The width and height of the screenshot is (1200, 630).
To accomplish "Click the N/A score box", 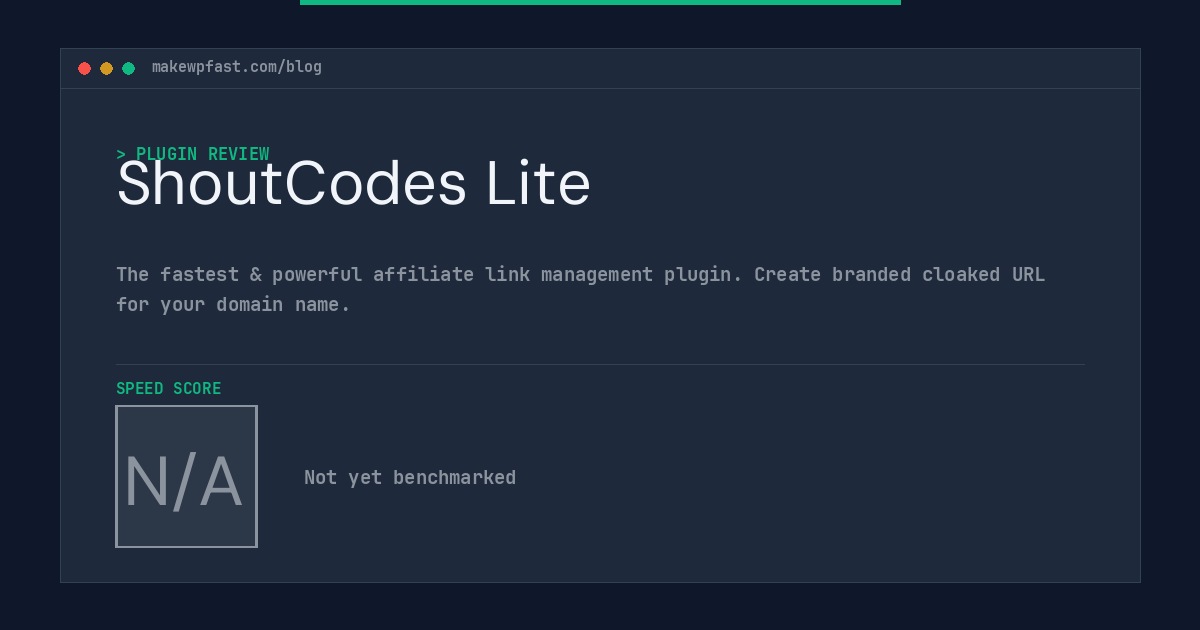I will (x=186, y=476).
